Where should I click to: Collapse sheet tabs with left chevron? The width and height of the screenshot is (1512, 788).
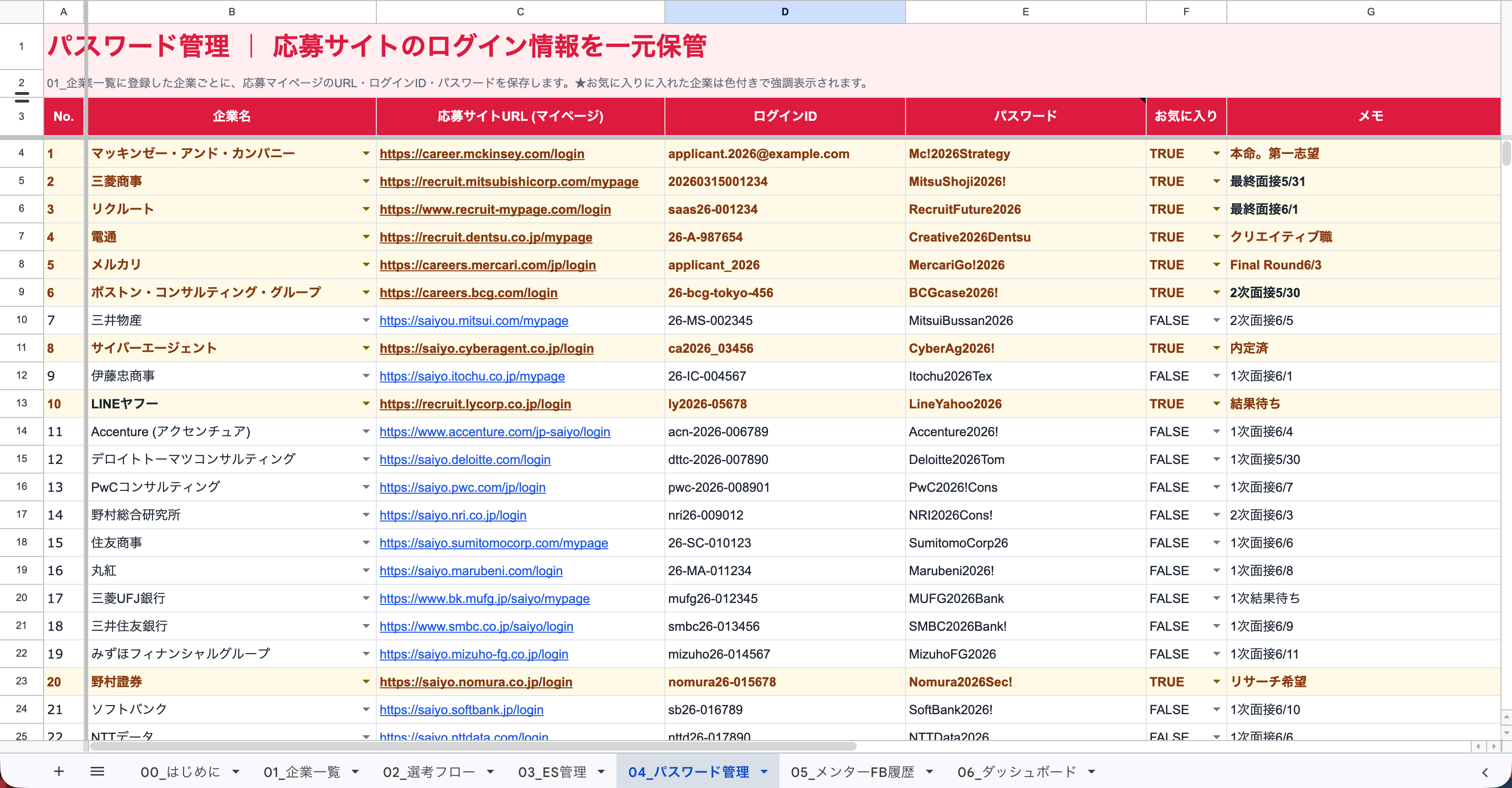tap(1485, 772)
